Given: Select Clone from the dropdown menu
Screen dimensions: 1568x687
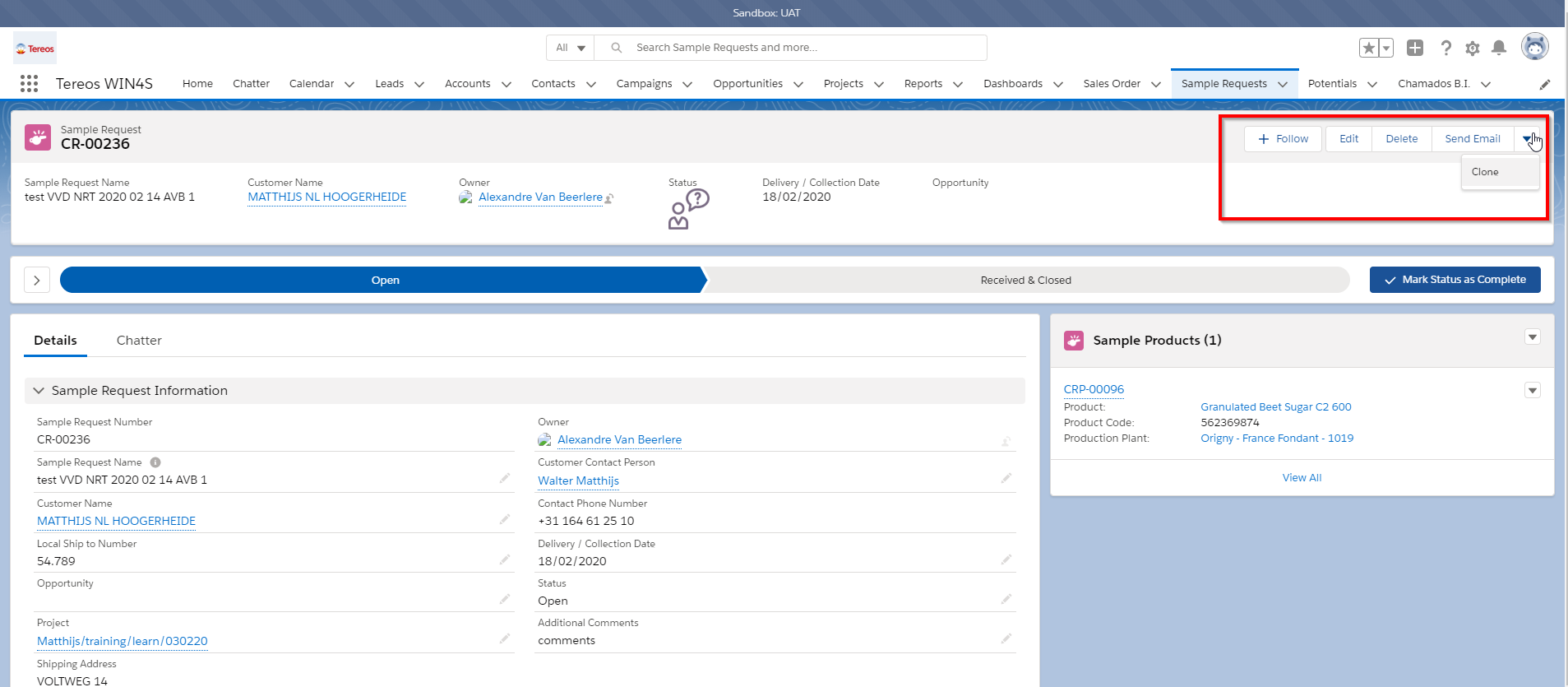Looking at the screenshot, I should point(1485,172).
